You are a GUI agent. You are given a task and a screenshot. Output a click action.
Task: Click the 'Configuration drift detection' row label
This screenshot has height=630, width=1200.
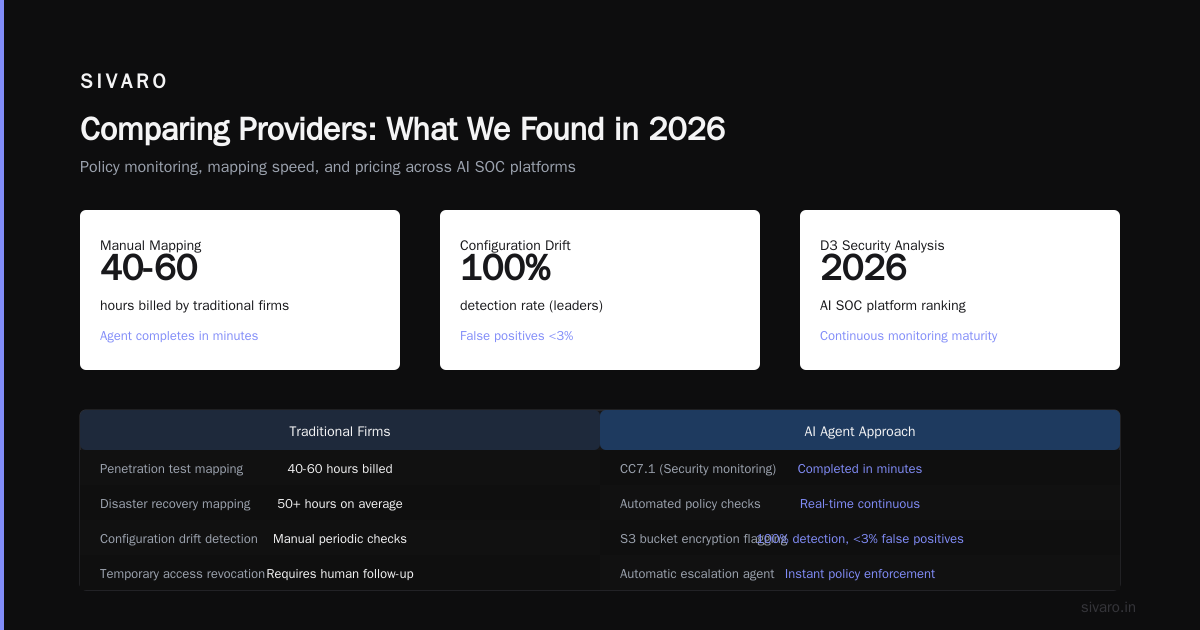click(179, 539)
